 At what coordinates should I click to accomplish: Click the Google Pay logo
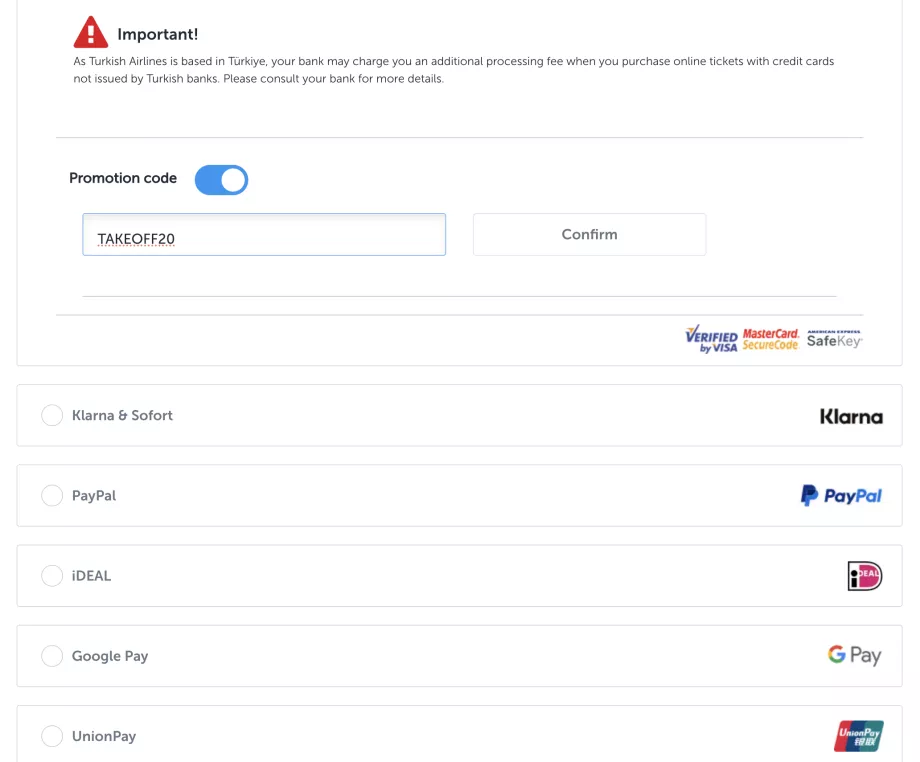coord(854,655)
